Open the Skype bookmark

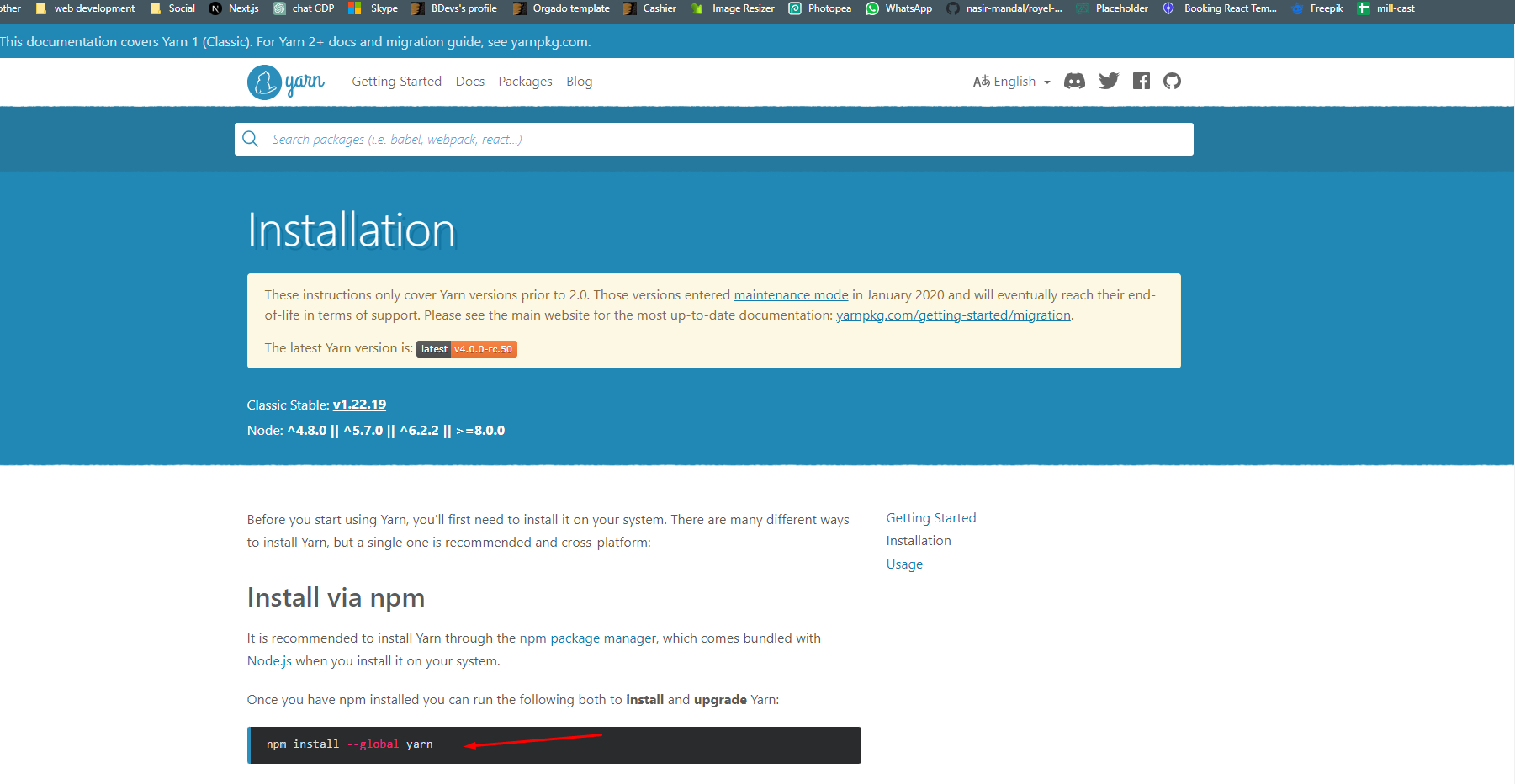[x=373, y=8]
